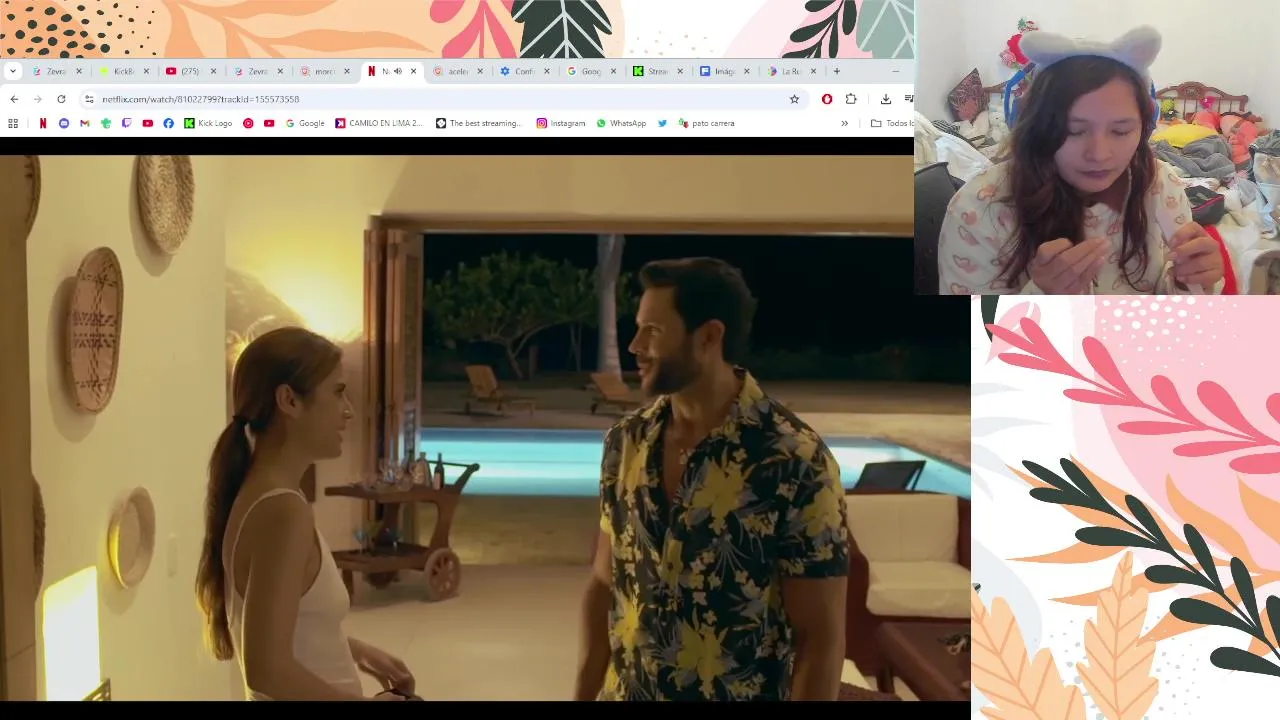Open the red circular target bookmark
This screenshot has height=720, width=1280.
[248, 123]
